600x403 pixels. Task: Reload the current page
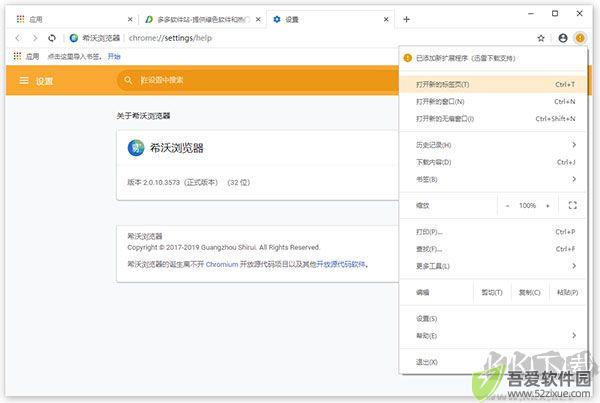coord(52,38)
